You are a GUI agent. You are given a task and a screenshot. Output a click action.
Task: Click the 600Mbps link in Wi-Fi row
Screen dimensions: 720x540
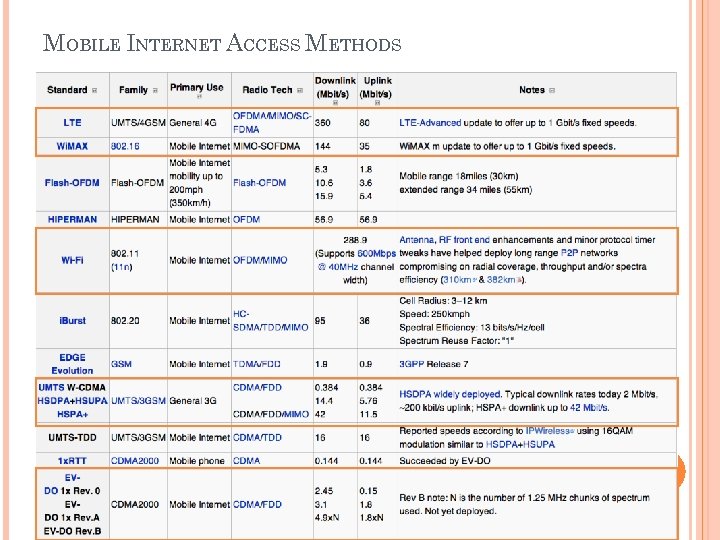click(377, 253)
